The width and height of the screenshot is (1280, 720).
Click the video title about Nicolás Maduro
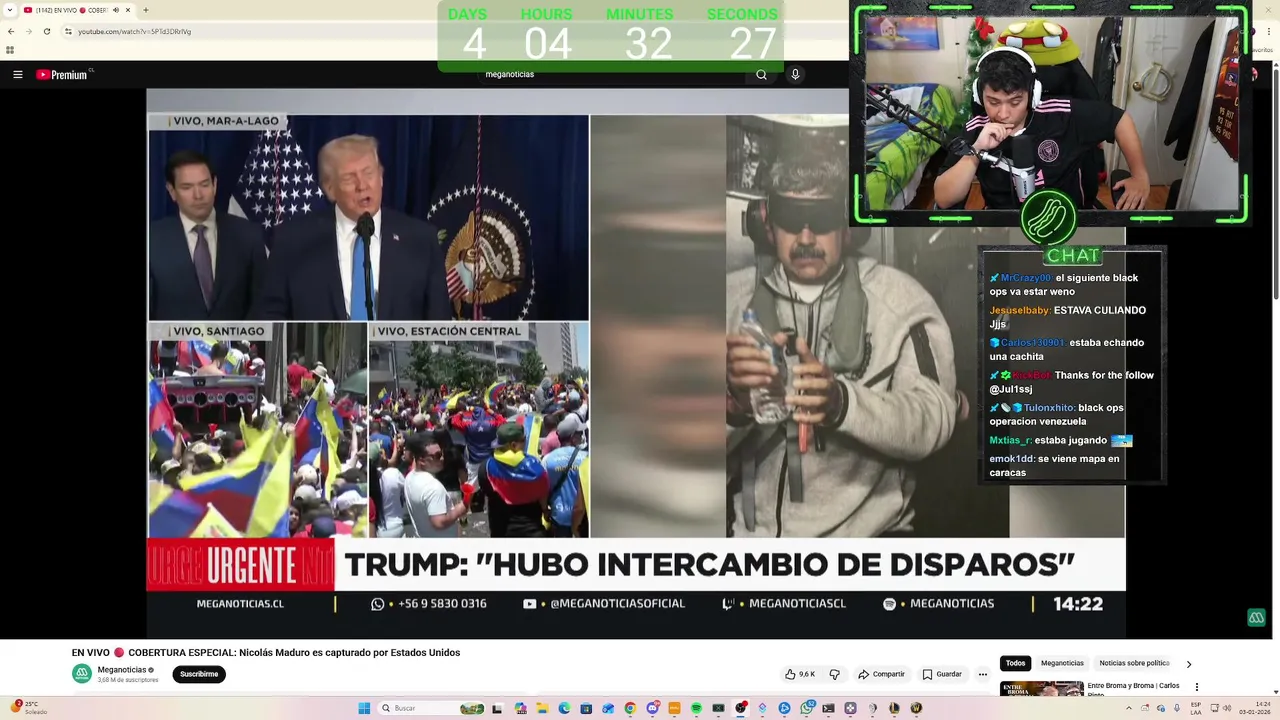(x=266, y=652)
